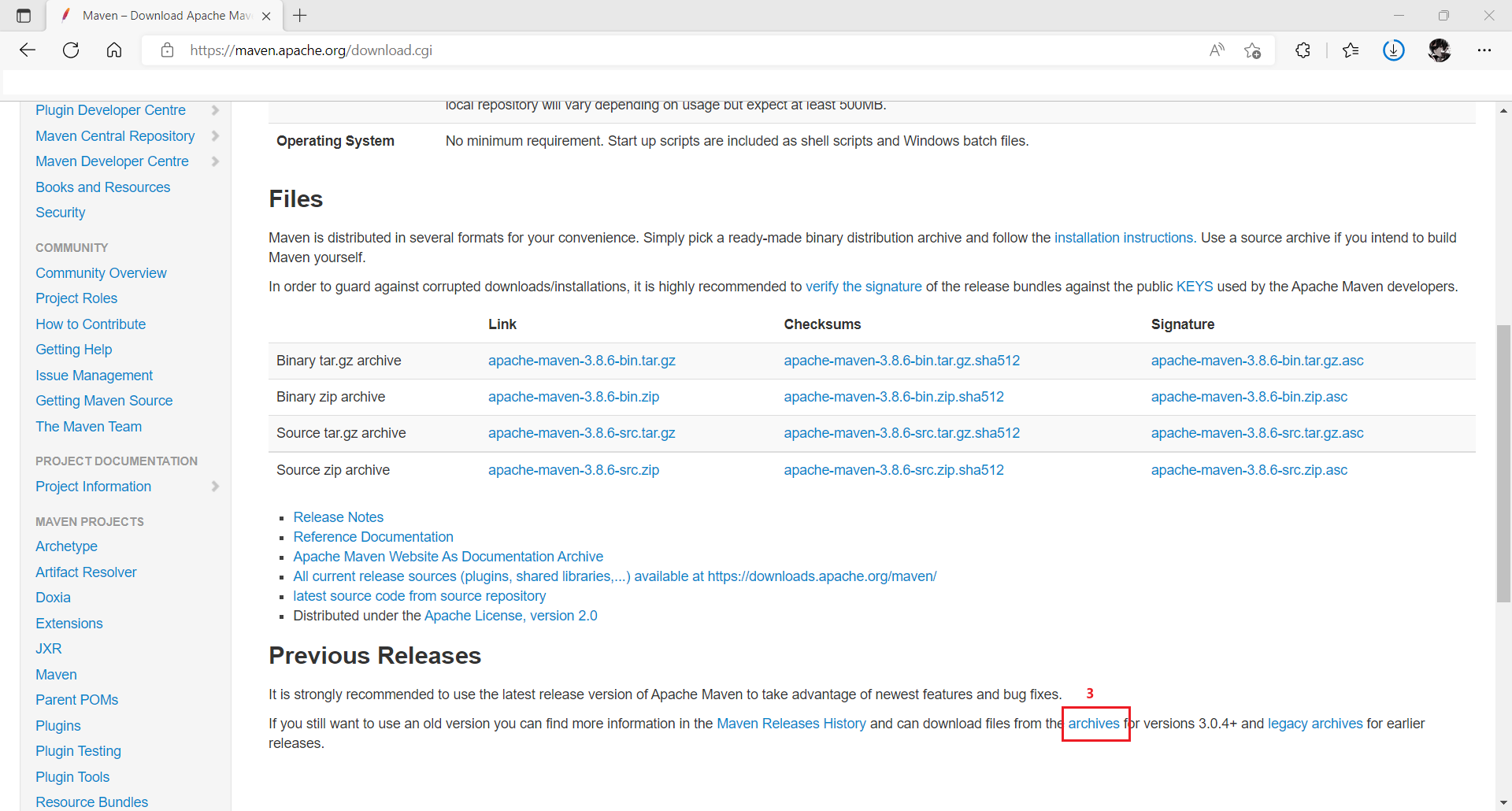This screenshot has height=811, width=1512.
Task: Open Plugin Testing sidebar link
Action: pos(78,751)
